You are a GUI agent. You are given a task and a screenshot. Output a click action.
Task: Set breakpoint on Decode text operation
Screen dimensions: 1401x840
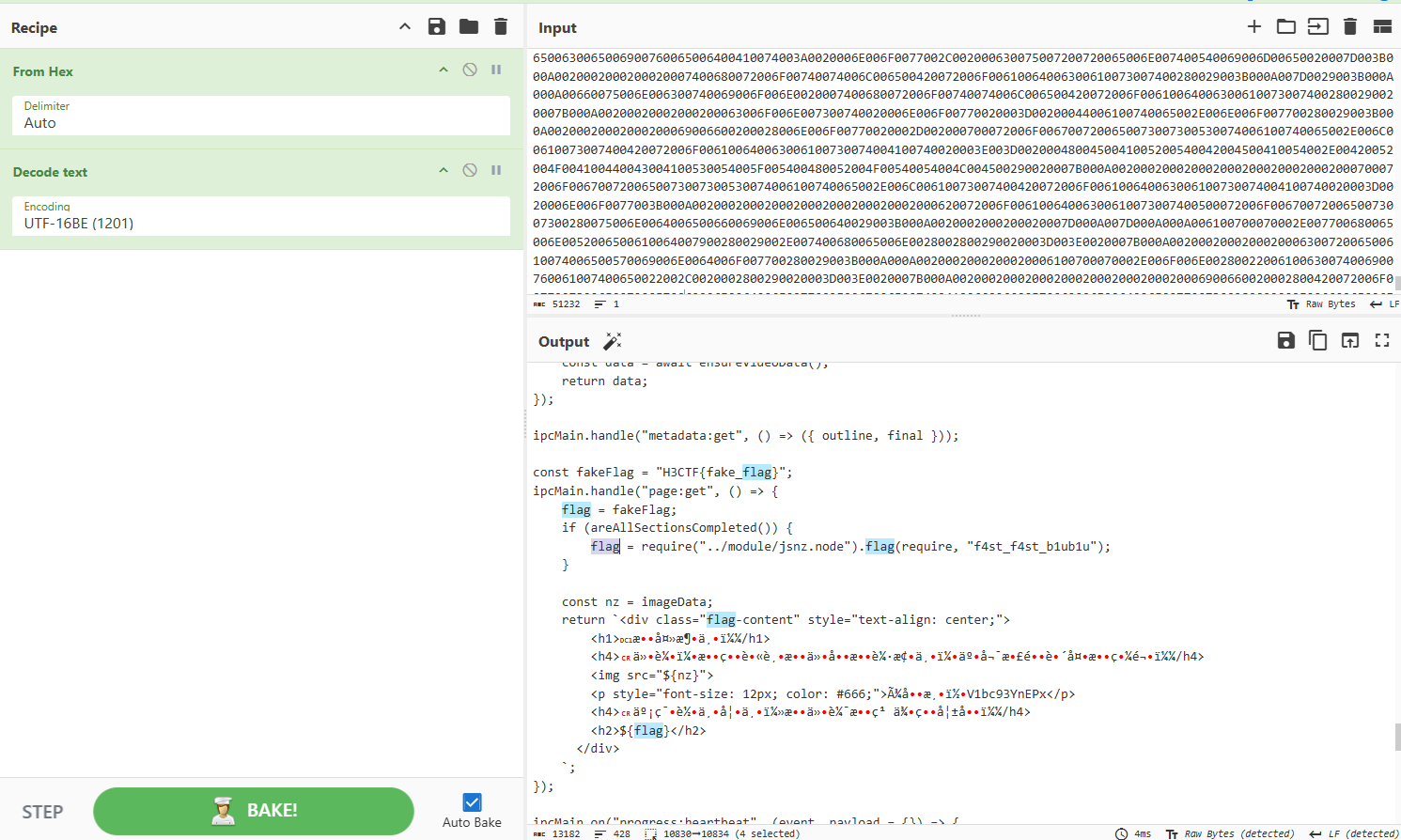[x=496, y=171]
